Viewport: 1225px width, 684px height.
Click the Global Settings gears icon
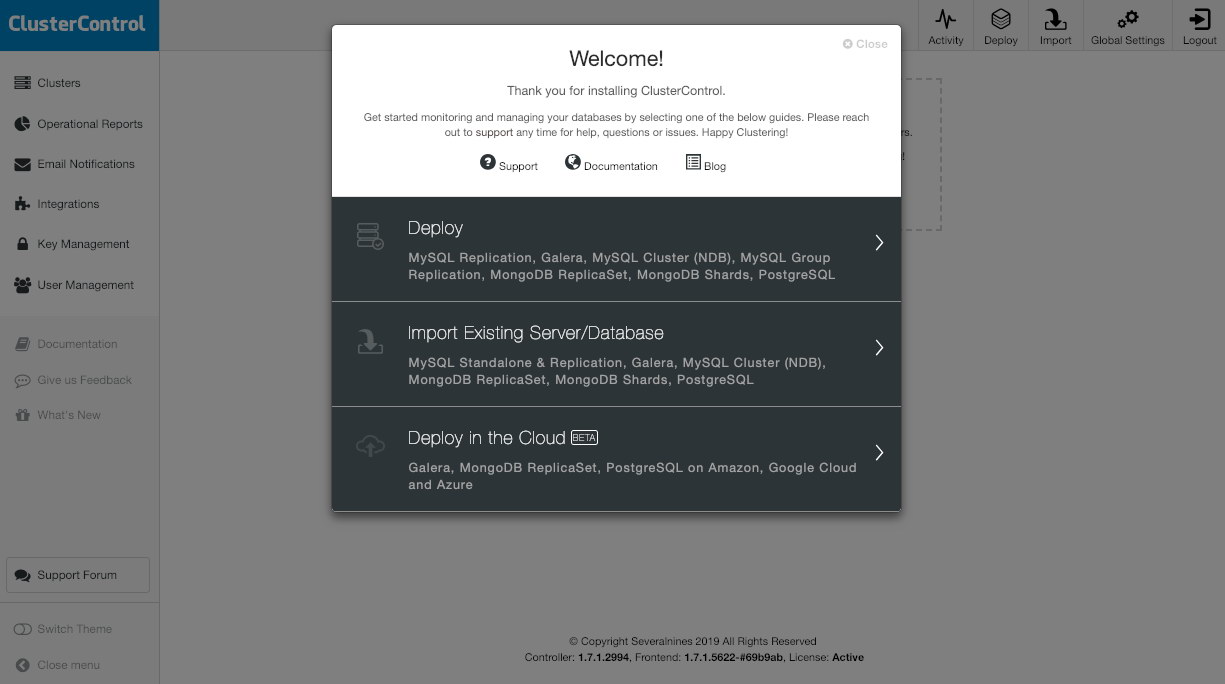point(1128,19)
